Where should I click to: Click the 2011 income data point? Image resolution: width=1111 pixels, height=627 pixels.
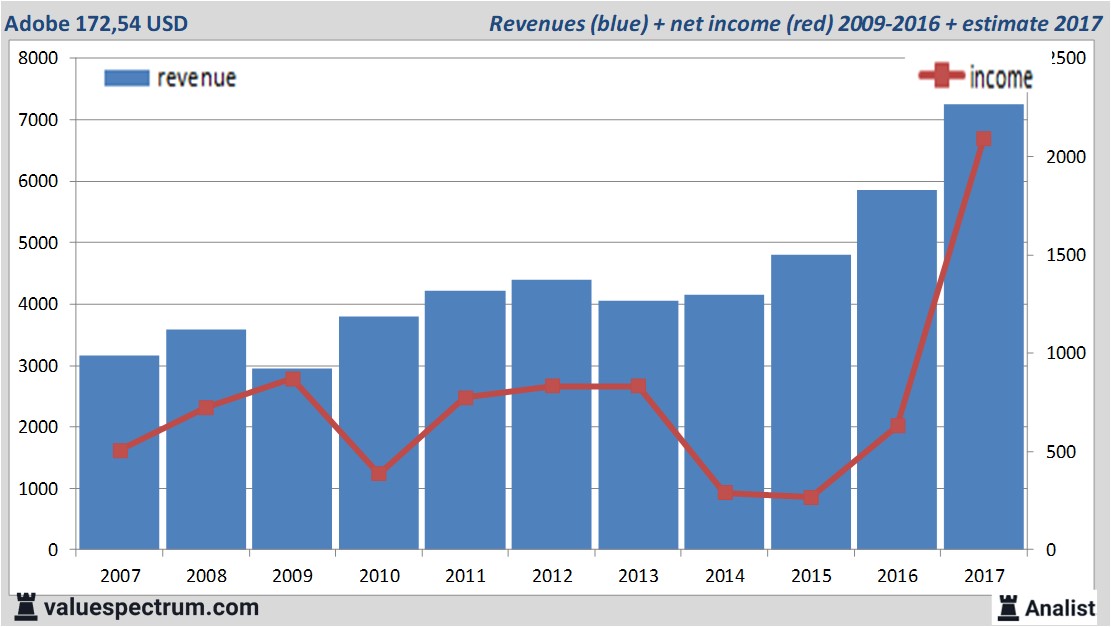pos(466,397)
